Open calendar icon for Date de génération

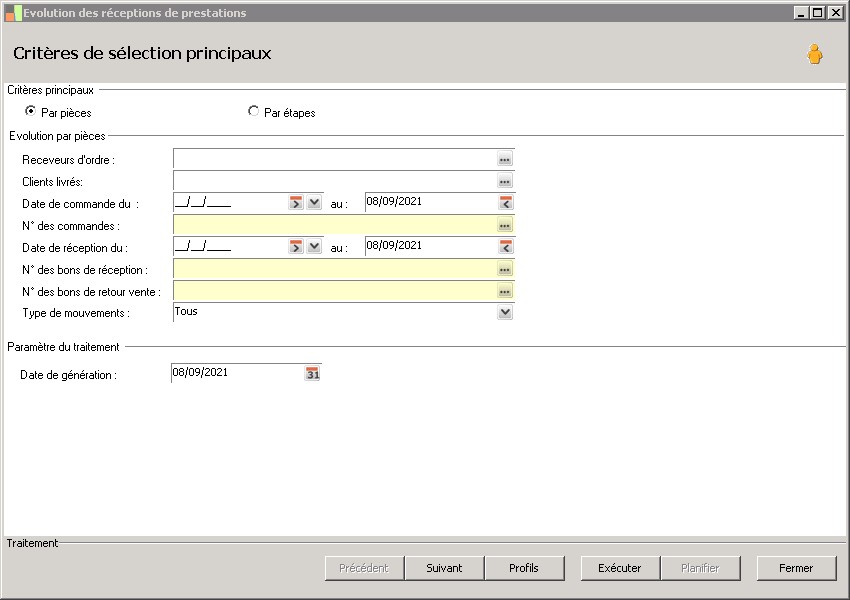click(x=312, y=374)
